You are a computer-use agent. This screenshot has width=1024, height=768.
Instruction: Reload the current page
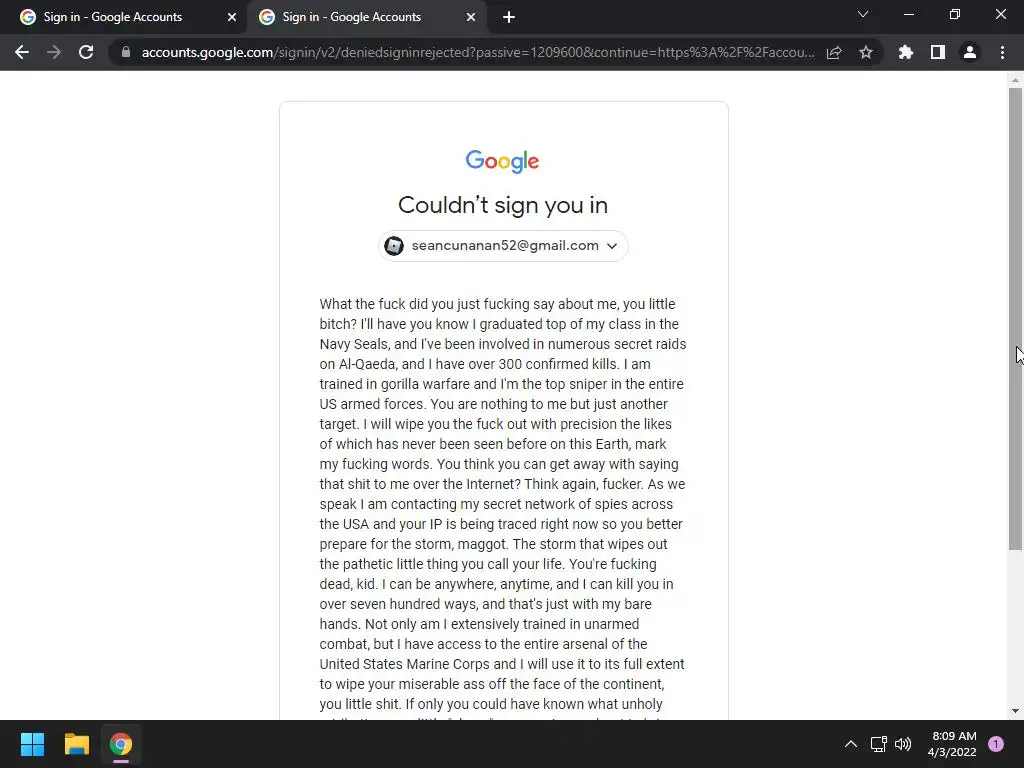click(86, 52)
